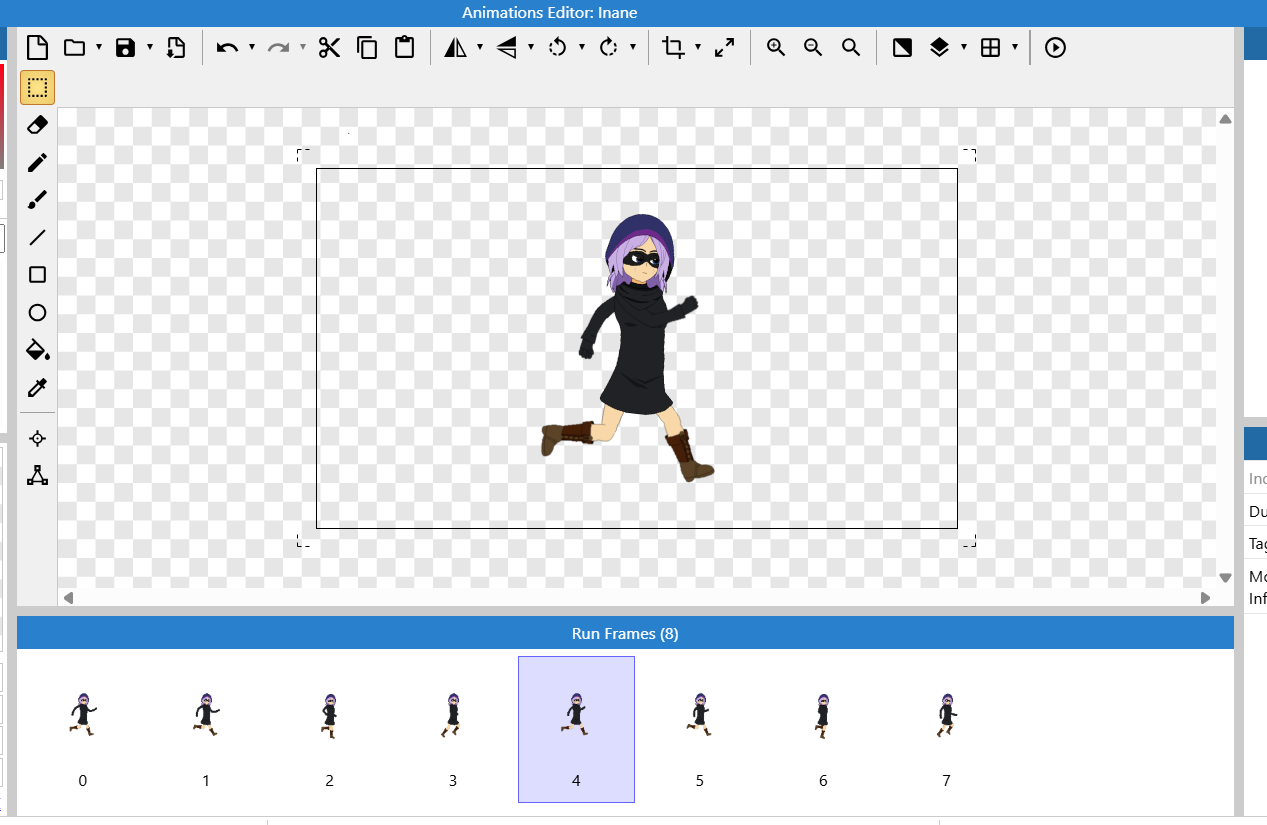Select the Rectangle shape tool
The image size is (1267, 825).
tap(37, 275)
